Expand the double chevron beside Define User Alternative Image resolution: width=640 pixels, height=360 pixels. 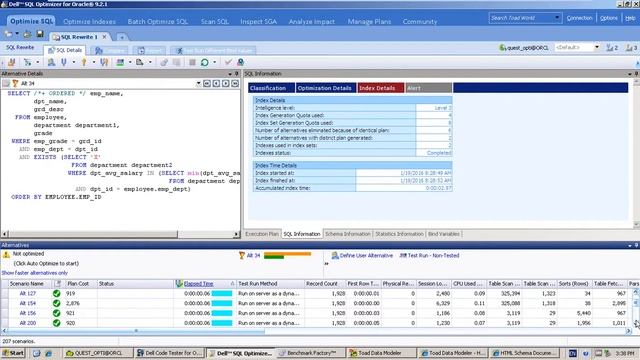326,264
